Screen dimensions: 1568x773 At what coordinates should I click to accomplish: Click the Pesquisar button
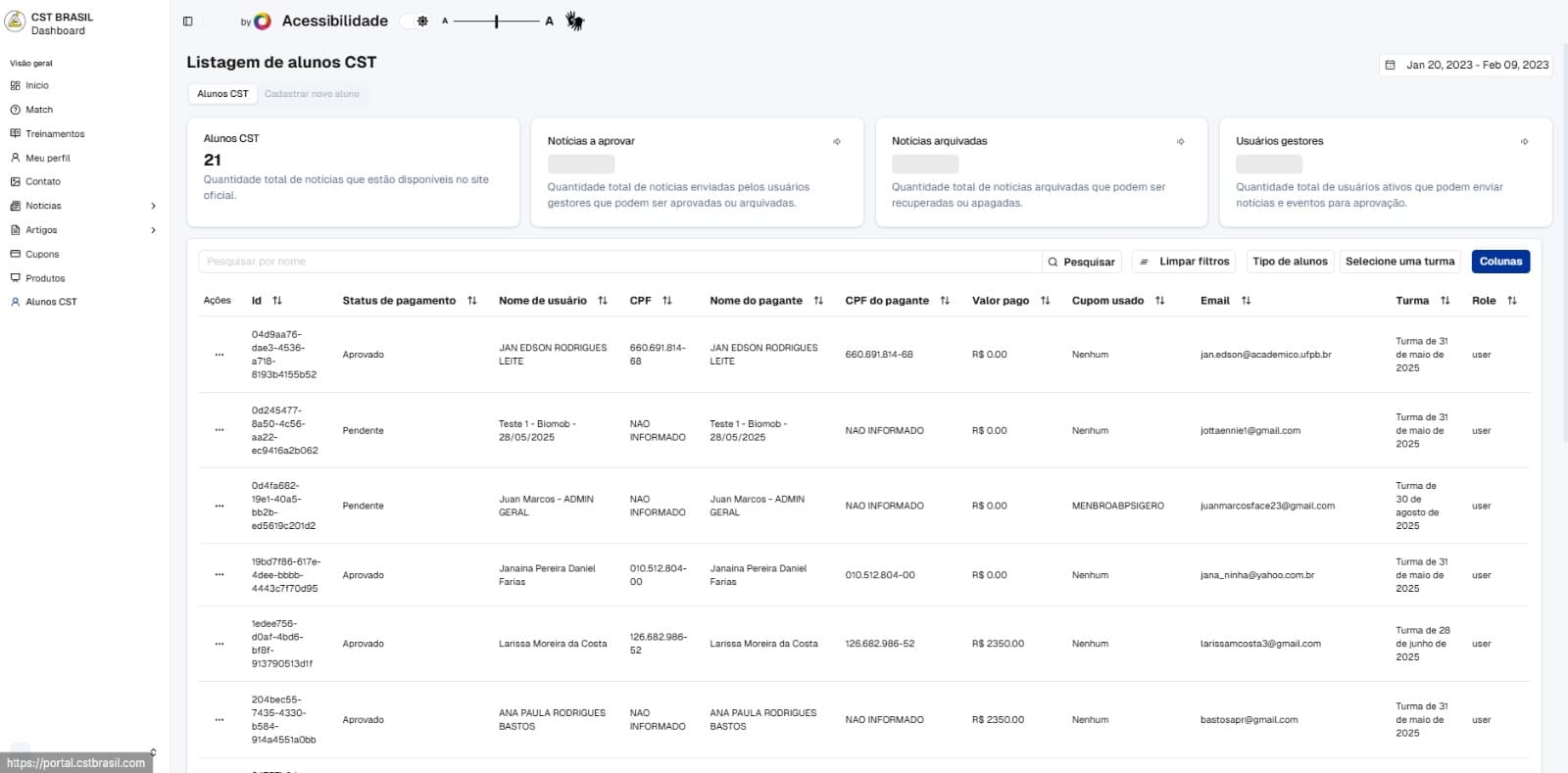click(x=1081, y=262)
